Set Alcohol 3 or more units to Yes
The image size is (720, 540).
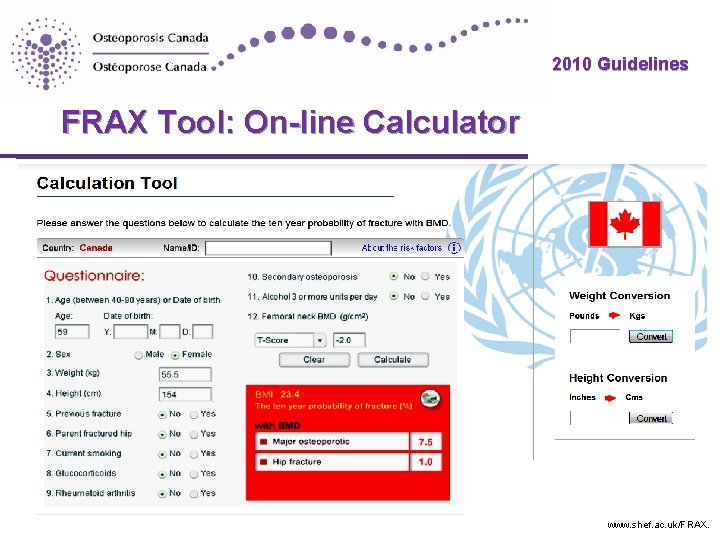425,296
